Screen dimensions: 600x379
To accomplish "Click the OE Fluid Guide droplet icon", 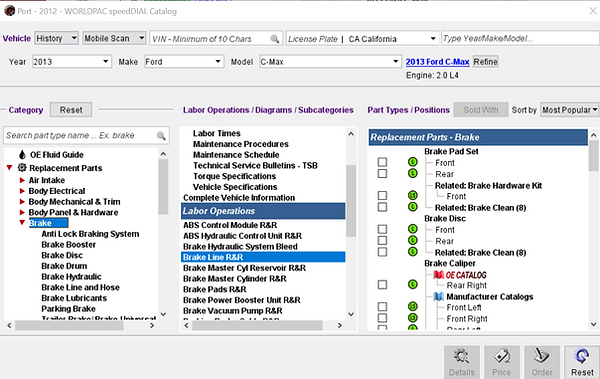I will (22, 155).
